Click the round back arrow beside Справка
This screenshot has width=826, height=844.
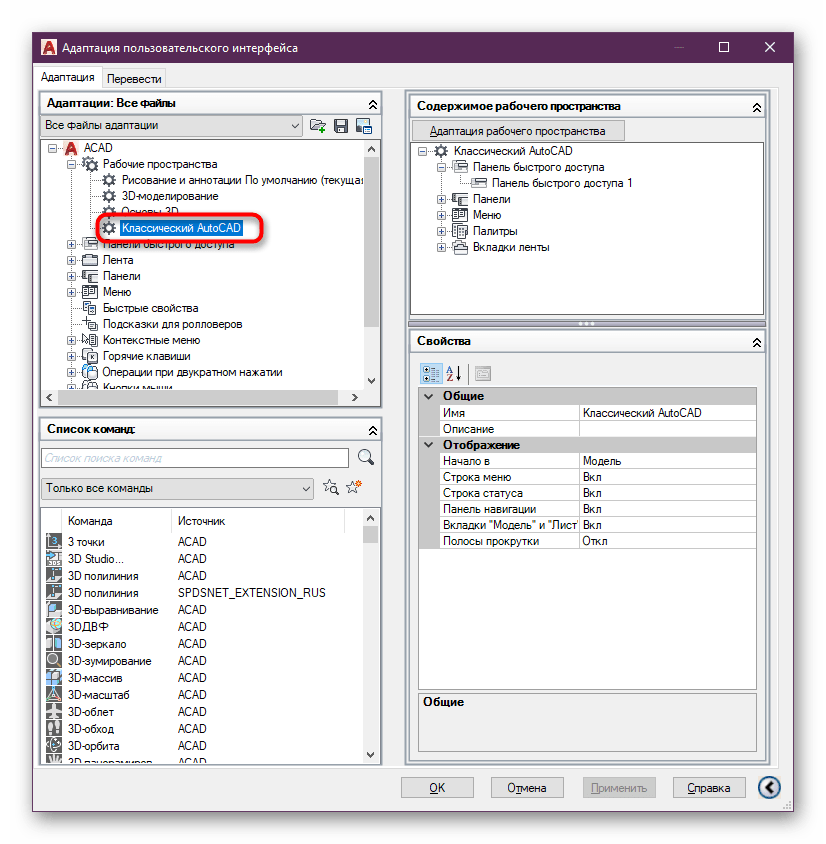pos(769,787)
